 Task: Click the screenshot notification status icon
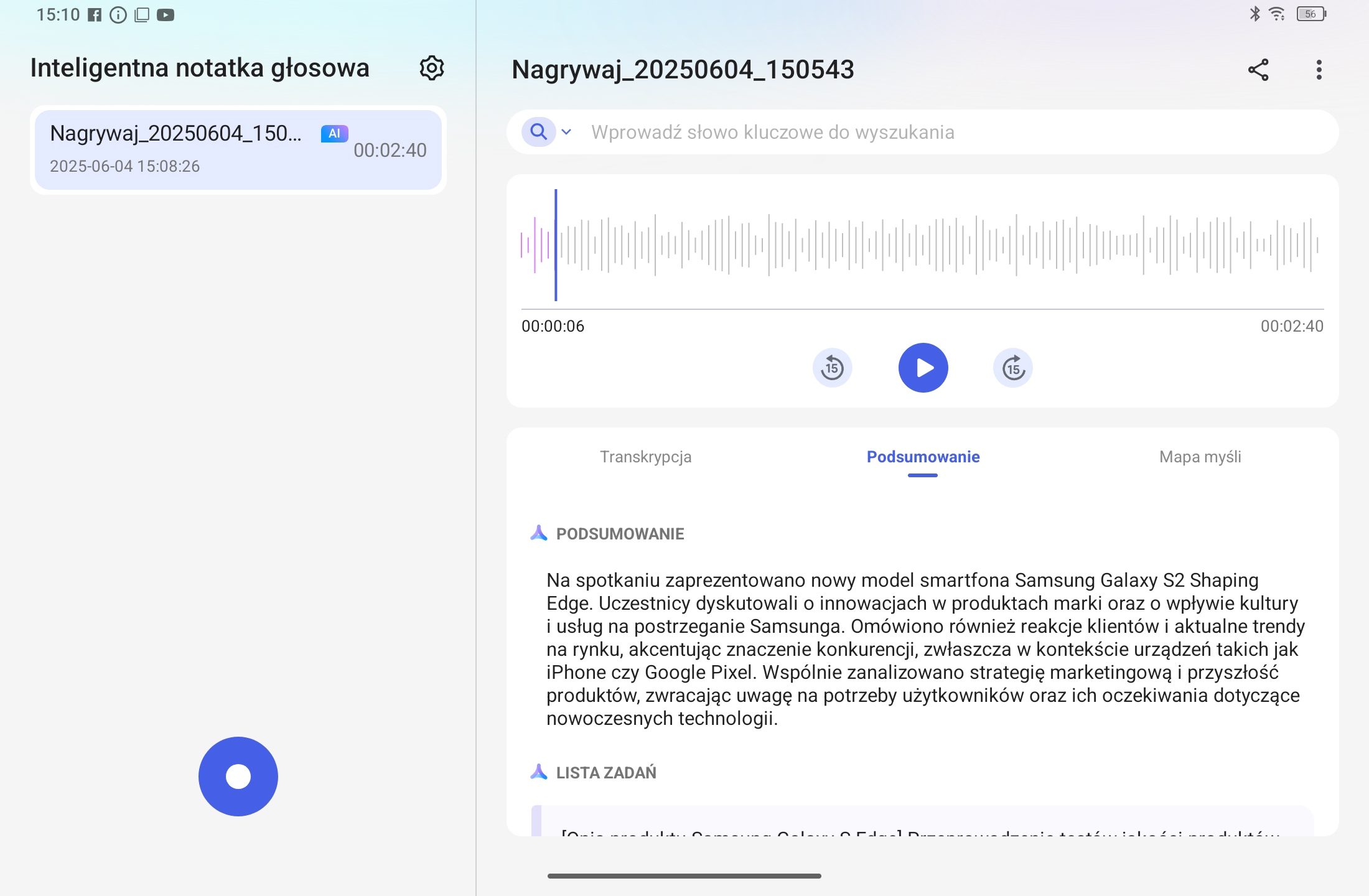(142, 15)
